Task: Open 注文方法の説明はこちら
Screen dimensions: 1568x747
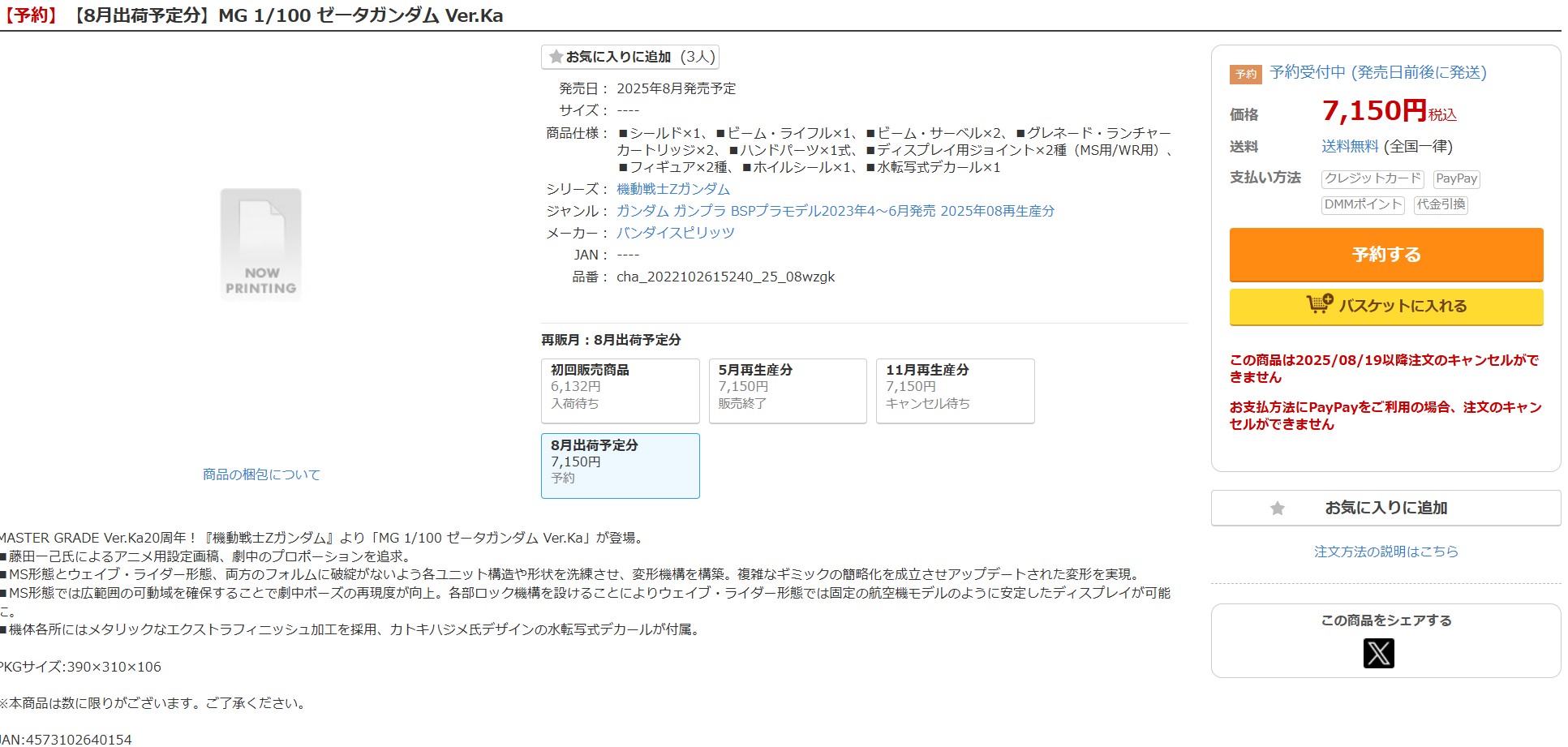Action: click(1385, 552)
